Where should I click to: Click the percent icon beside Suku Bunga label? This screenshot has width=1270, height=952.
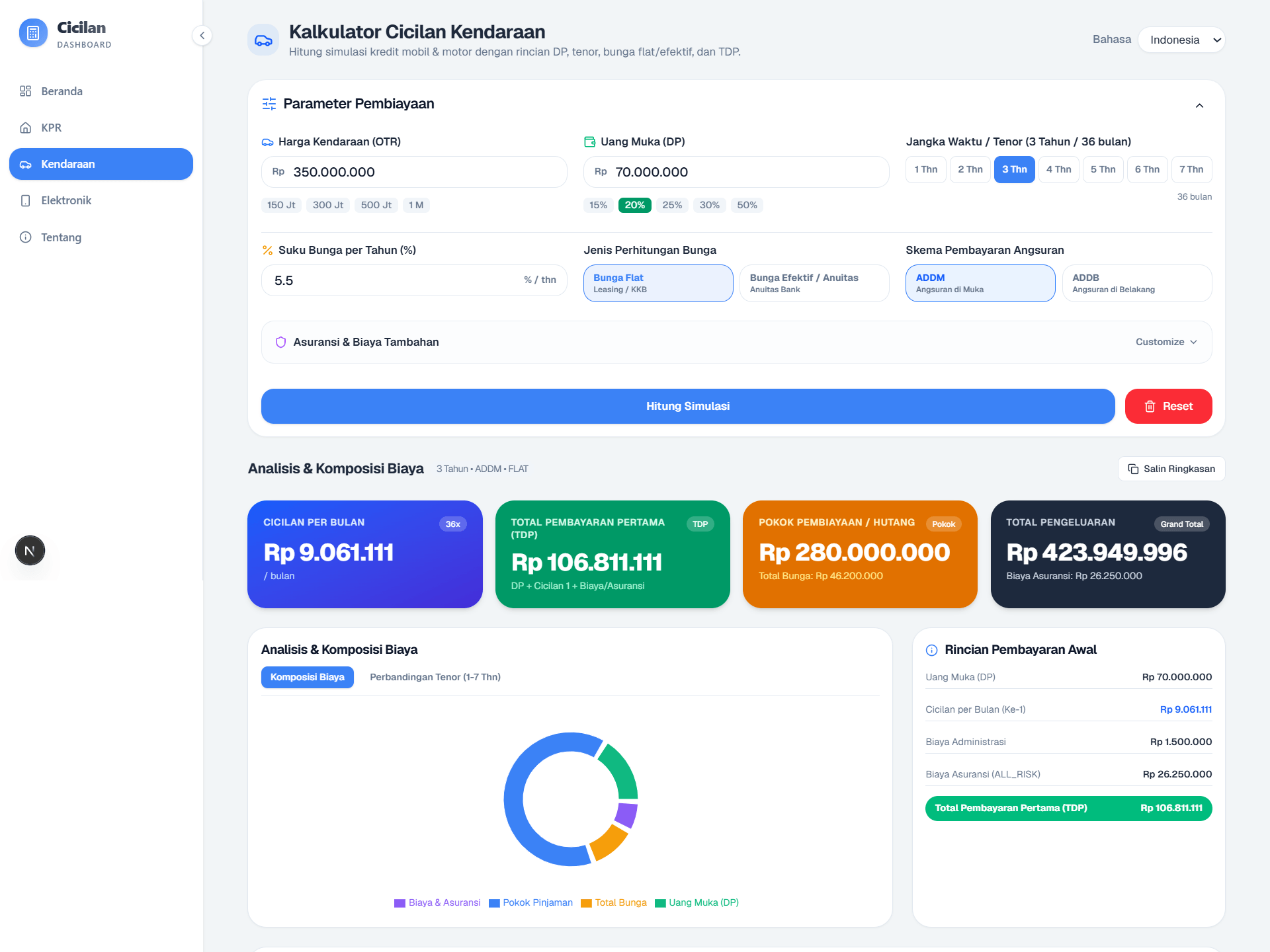[x=267, y=250]
